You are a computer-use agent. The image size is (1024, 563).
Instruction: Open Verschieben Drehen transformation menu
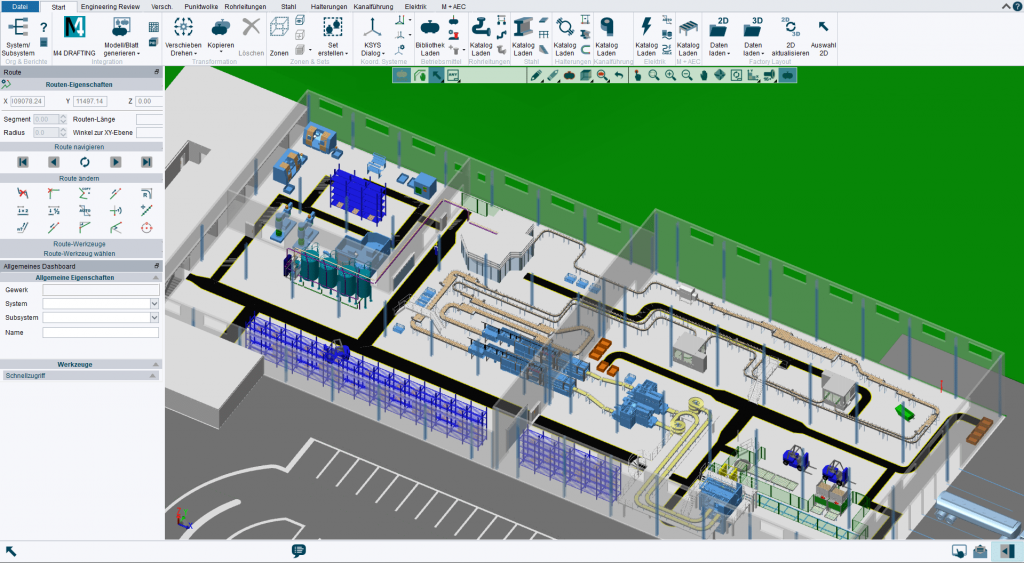pos(183,37)
